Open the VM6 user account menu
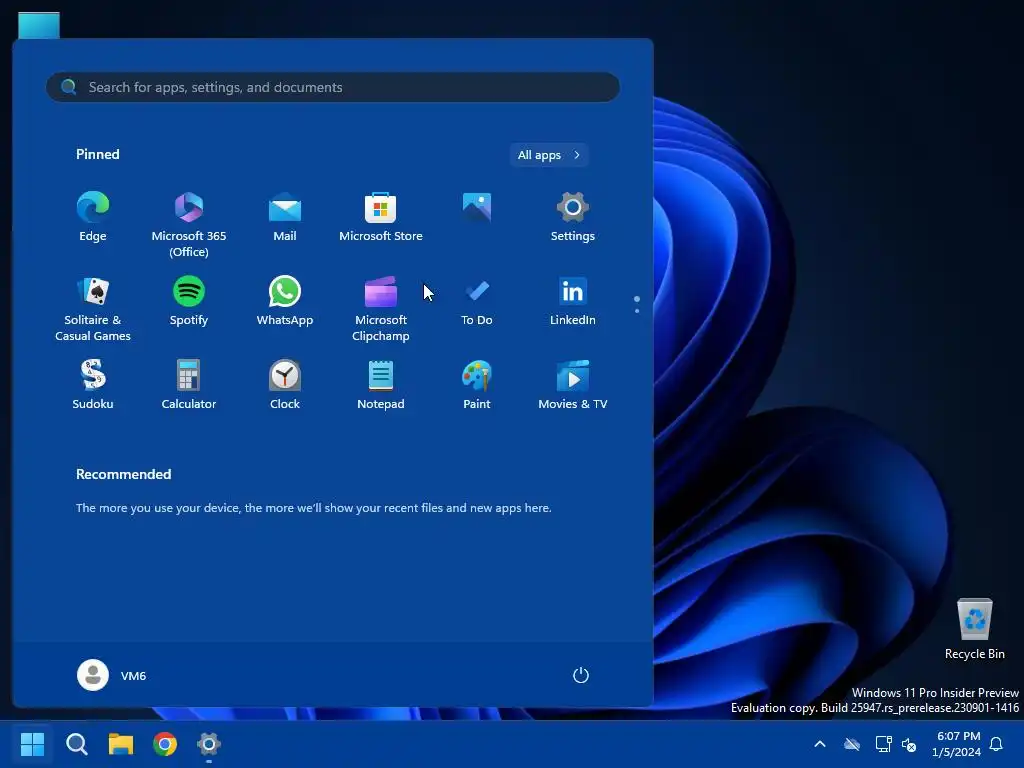Screen dimensions: 1024x768 pyautogui.click(x=112, y=675)
